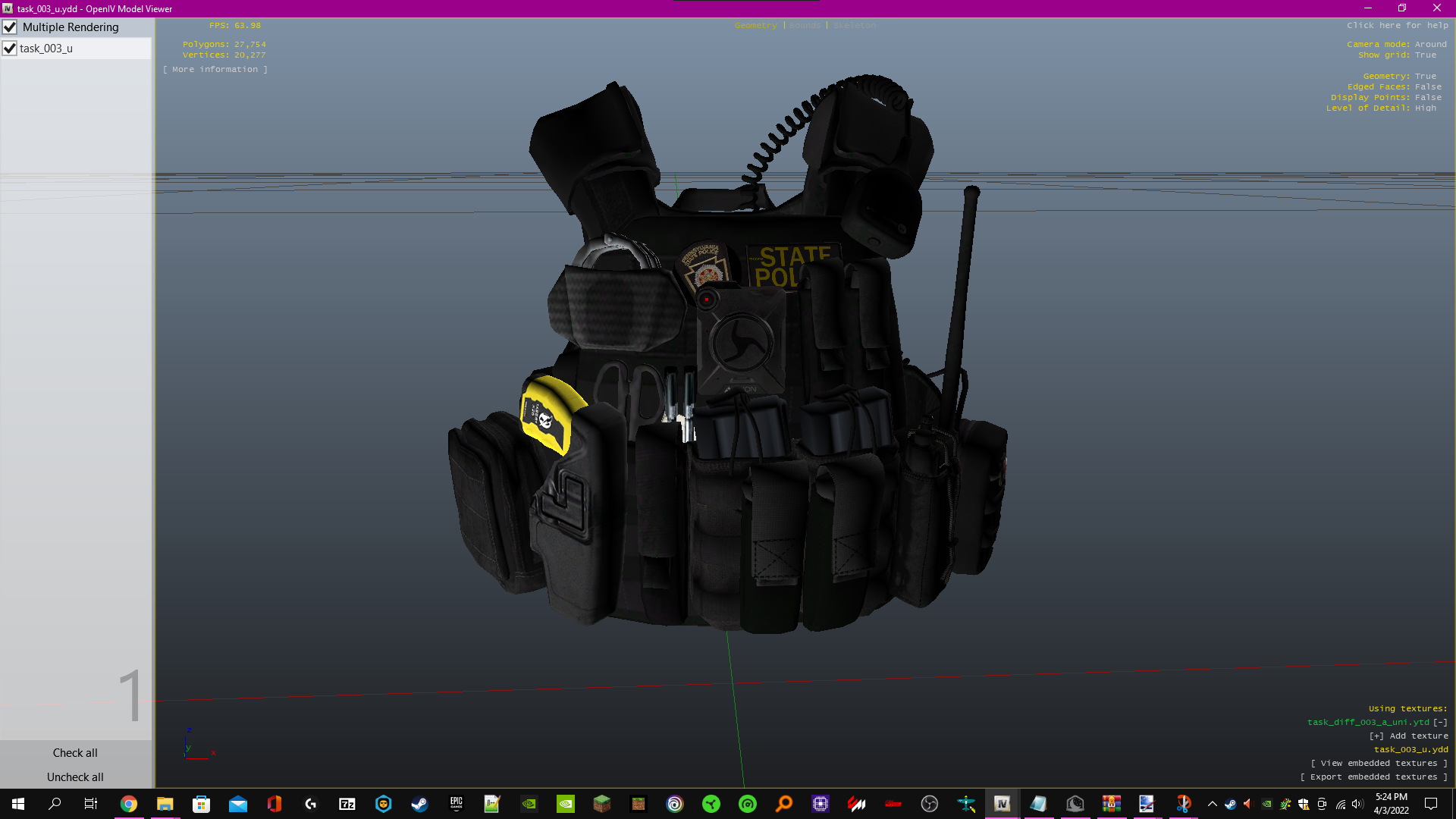Change the Level of Detail setting
The height and width of the screenshot is (819, 1456).
coord(1425,108)
